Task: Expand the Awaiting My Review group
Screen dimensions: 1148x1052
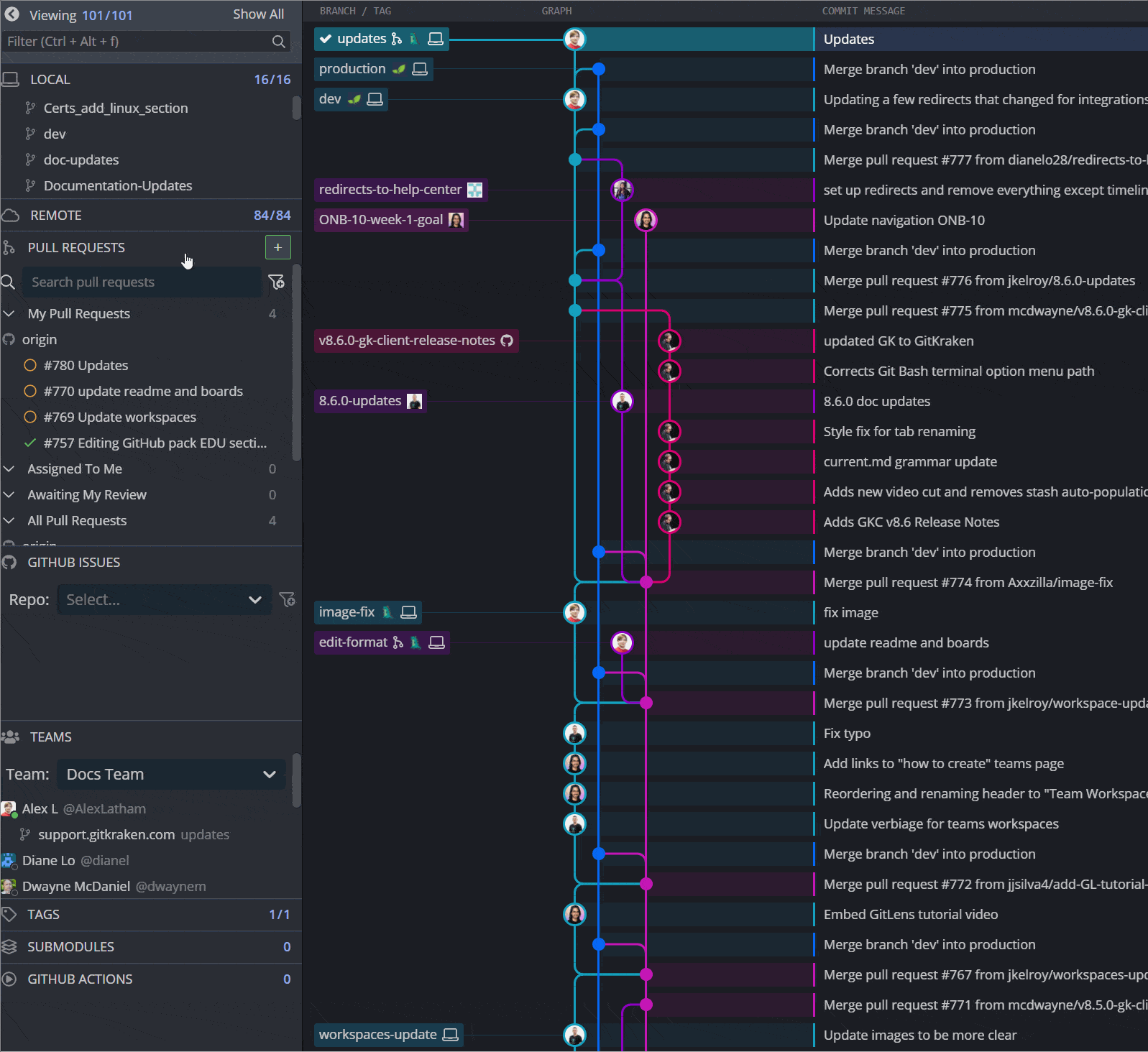Action: point(9,495)
